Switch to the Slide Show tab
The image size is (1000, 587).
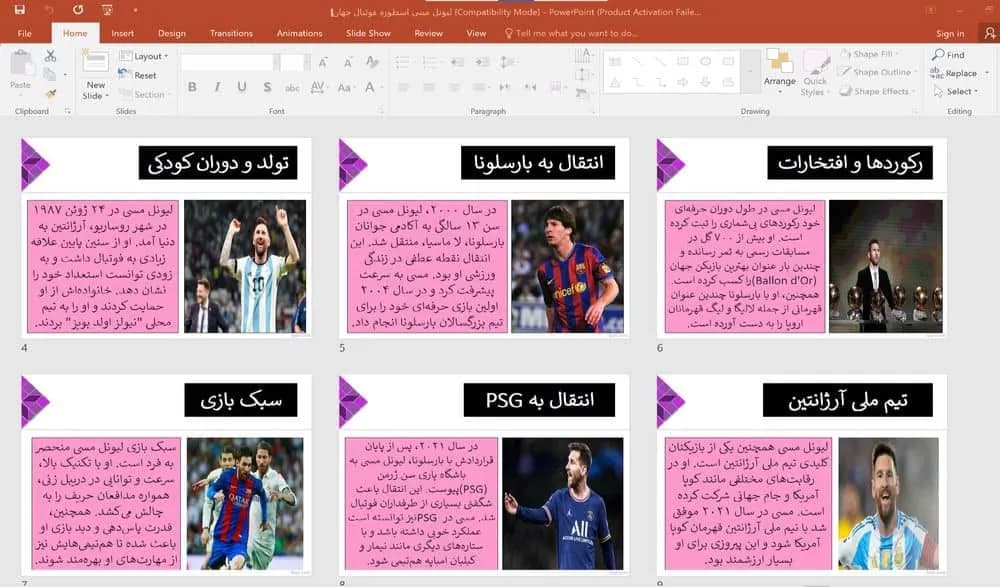[x=368, y=33]
